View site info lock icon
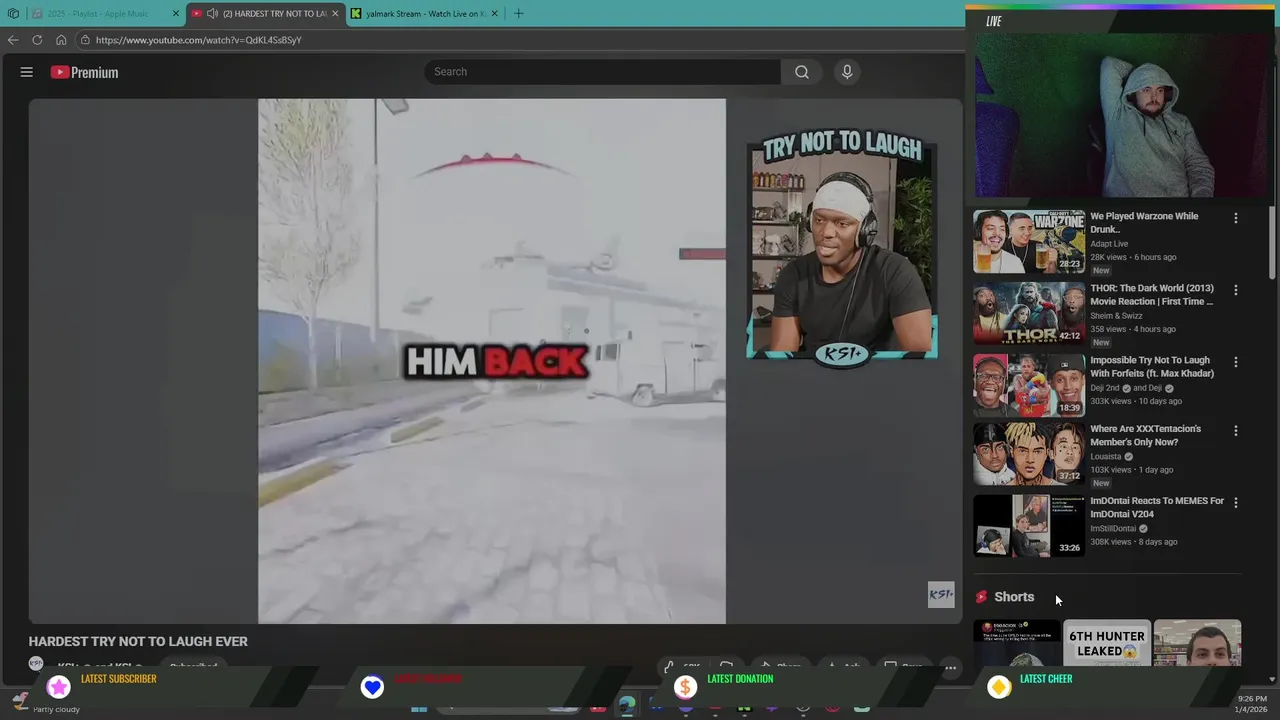The image size is (1280, 720). click(86, 40)
